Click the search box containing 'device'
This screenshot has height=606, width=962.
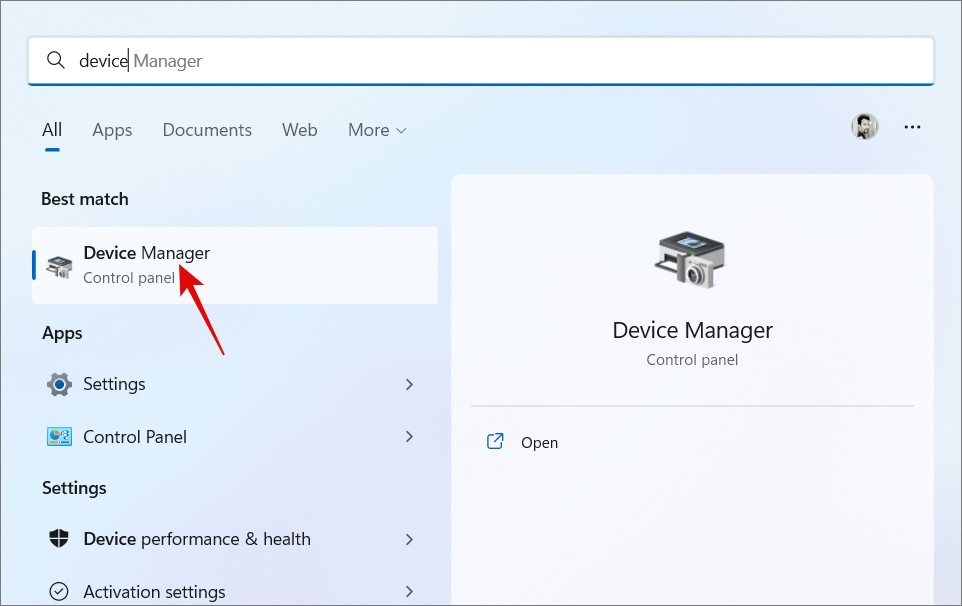tap(481, 61)
